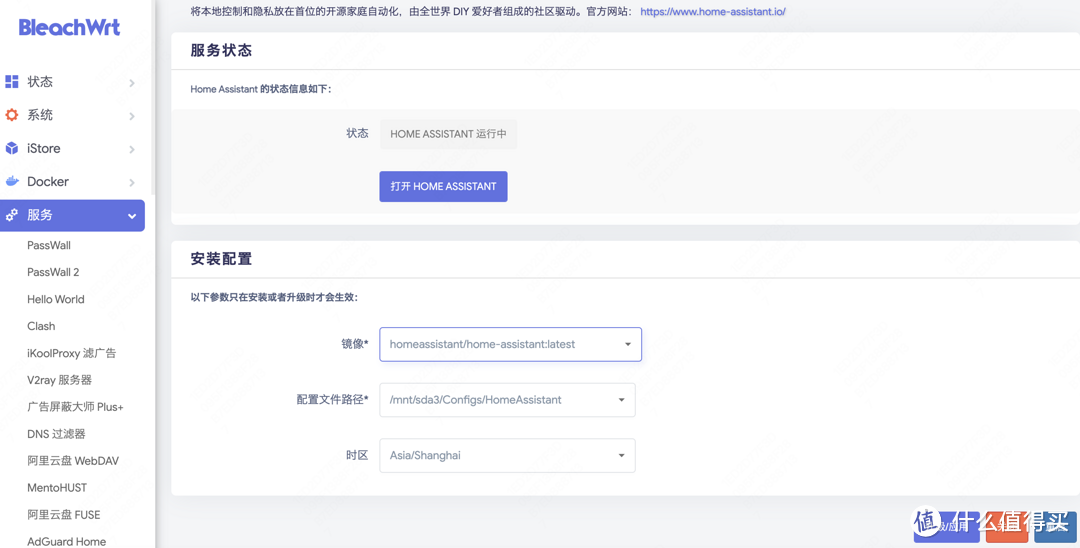This screenshot has height=548, width=1080.
Task: Expand the 系统 menu chevron
Action: pyautogui.click(x=132, y=116)
